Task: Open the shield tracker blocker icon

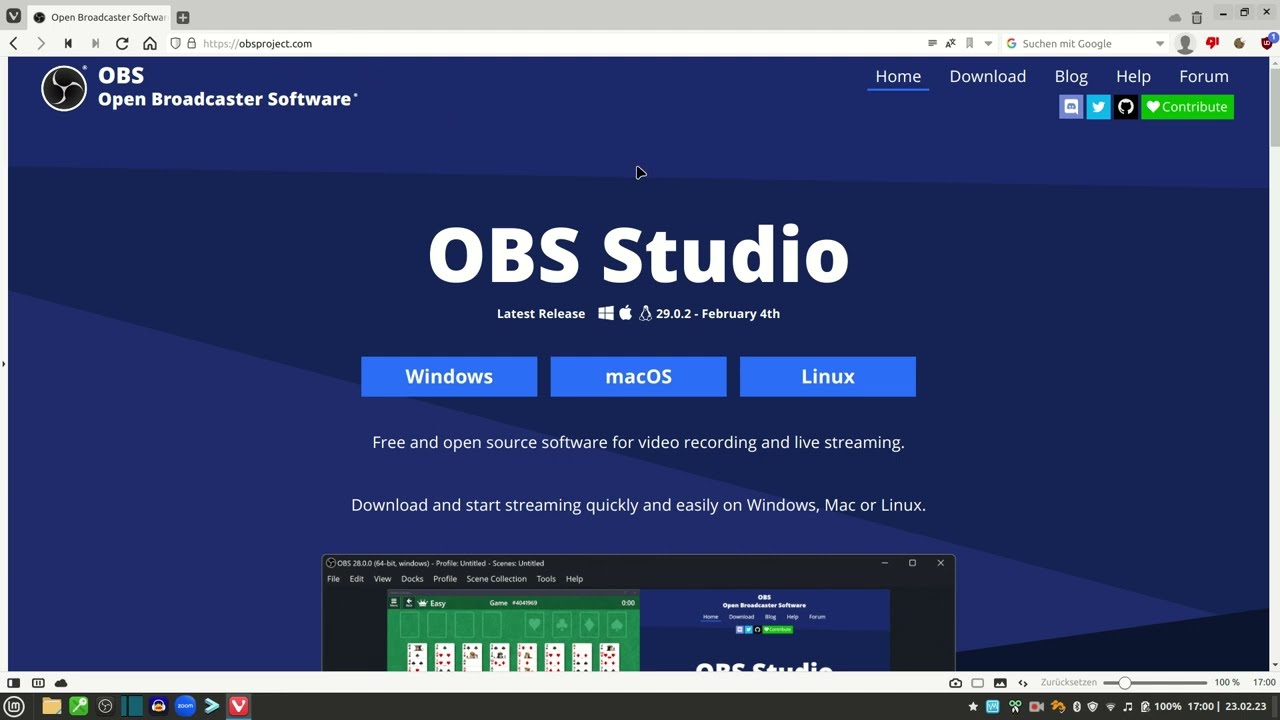Action: (x=175, y=43)
